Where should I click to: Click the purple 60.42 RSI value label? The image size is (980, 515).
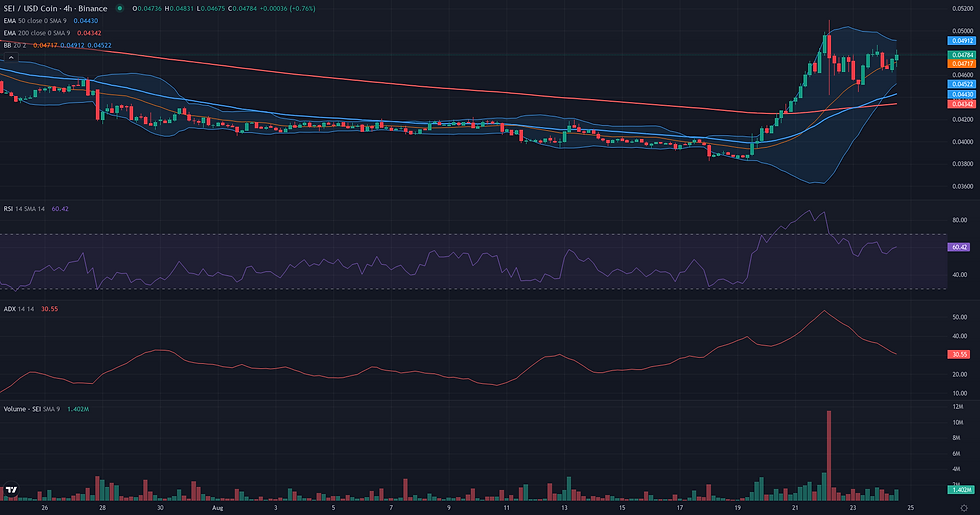[959, 248]
